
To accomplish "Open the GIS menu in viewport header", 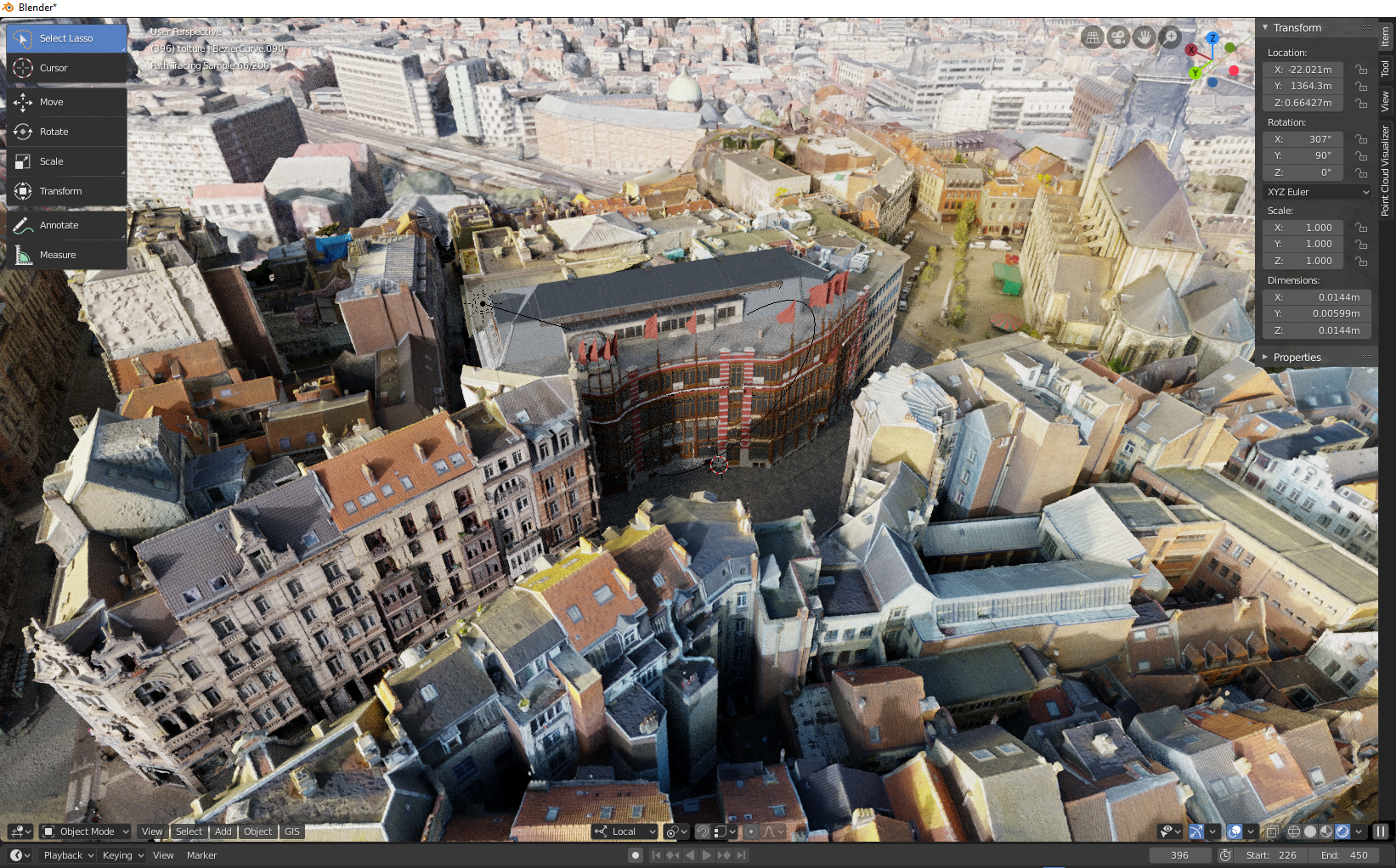I will (x=292, y=831).
